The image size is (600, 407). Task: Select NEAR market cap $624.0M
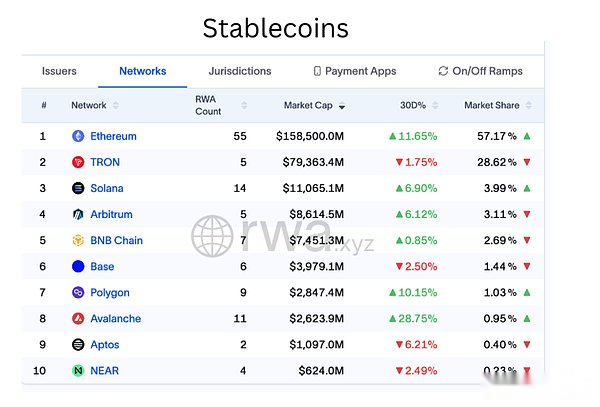[321, 371]
